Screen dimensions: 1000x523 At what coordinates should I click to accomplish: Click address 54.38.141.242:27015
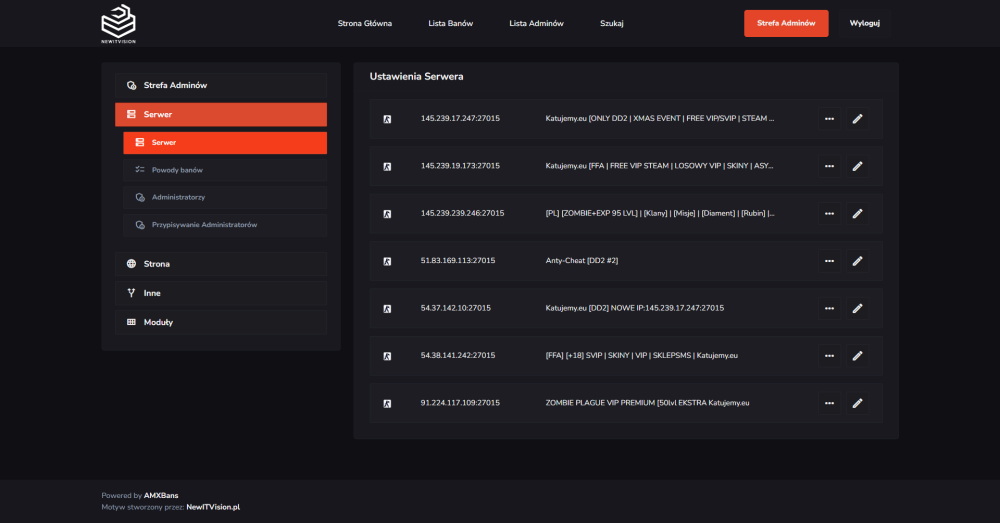point(458,356)
